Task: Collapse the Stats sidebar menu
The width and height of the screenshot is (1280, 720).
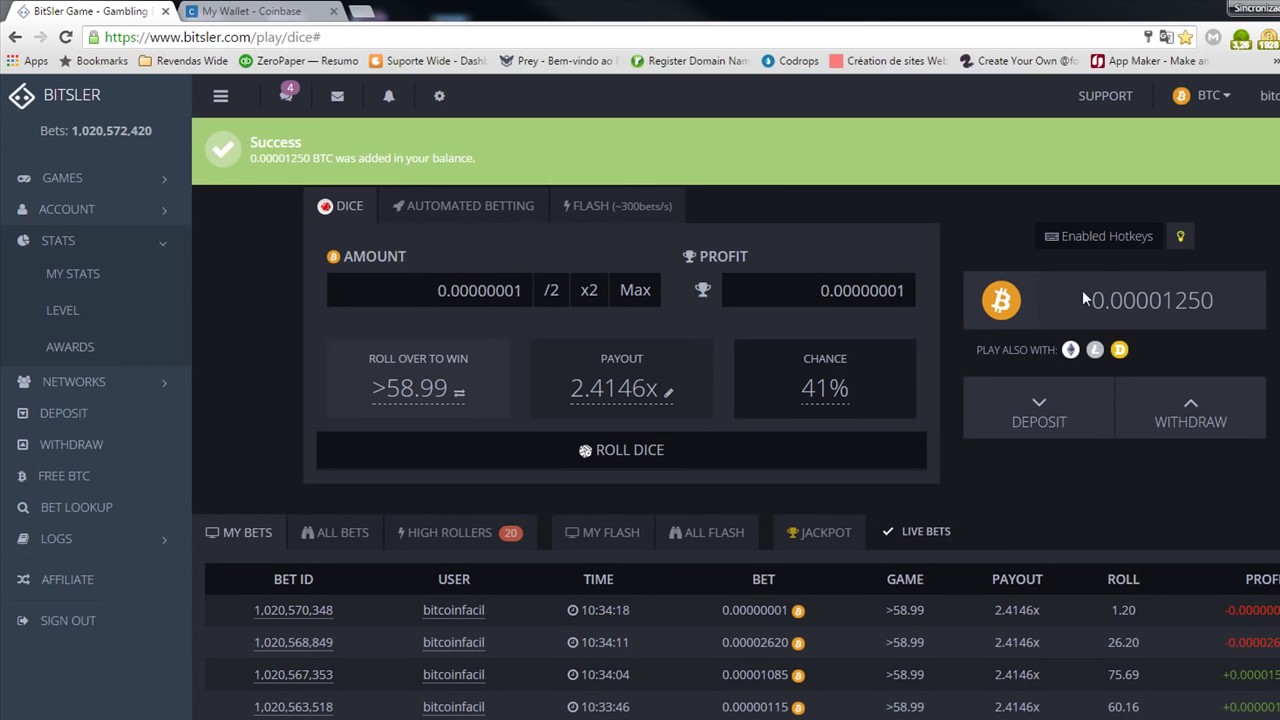Action: [x=93, y=241]
